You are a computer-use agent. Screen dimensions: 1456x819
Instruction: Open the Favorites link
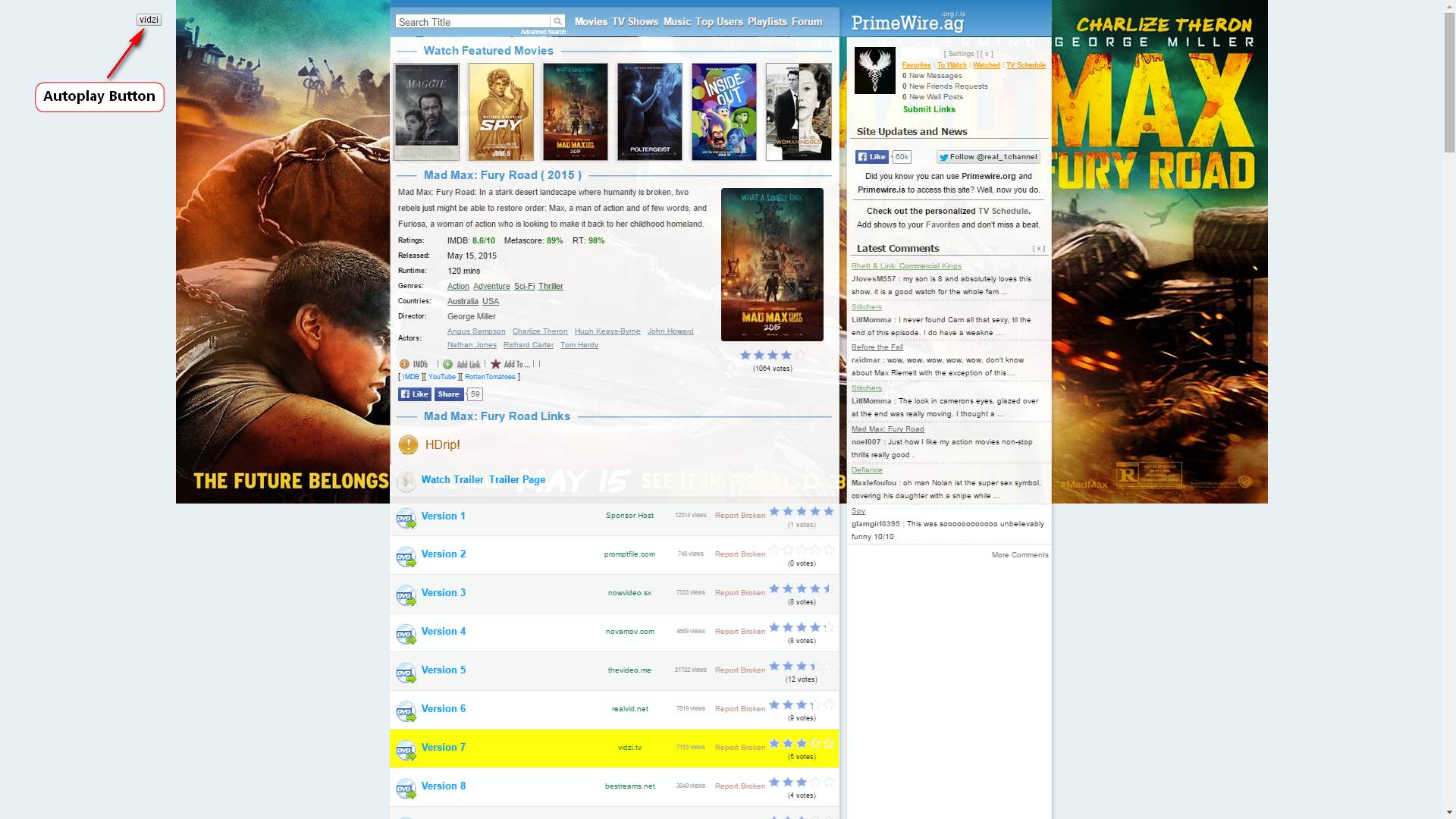click(x=916, y=65)
